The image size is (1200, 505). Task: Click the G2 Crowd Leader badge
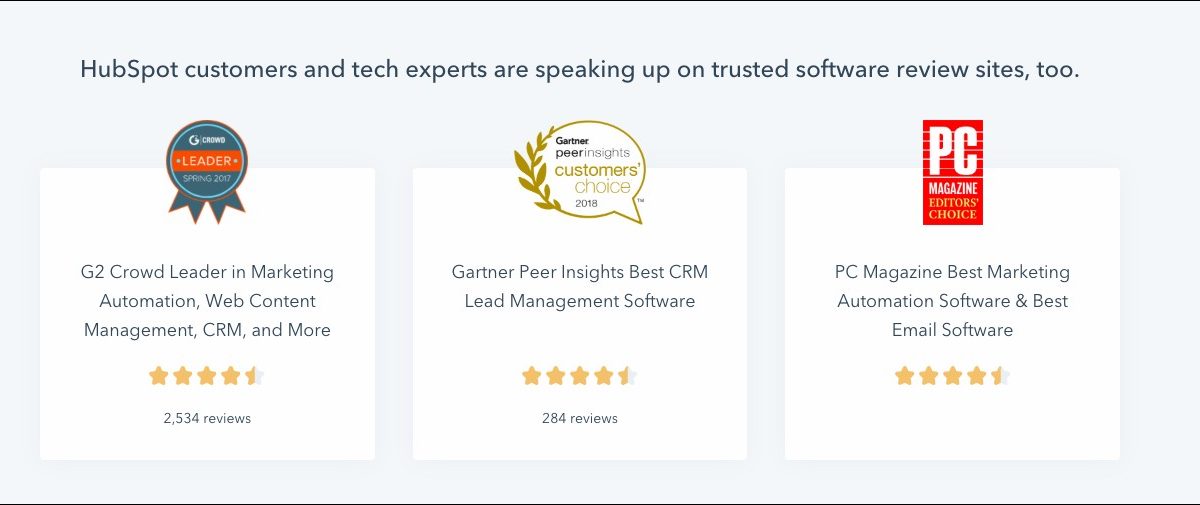[x=207, y=170]
